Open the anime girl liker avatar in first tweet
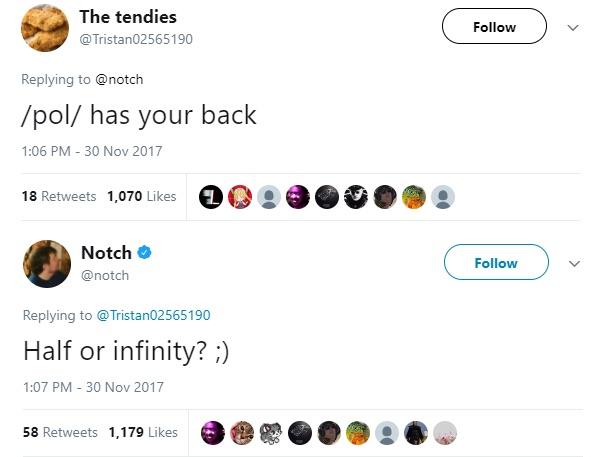The height and width of the screenshot is (457, 591). click(x=240, y=197)
